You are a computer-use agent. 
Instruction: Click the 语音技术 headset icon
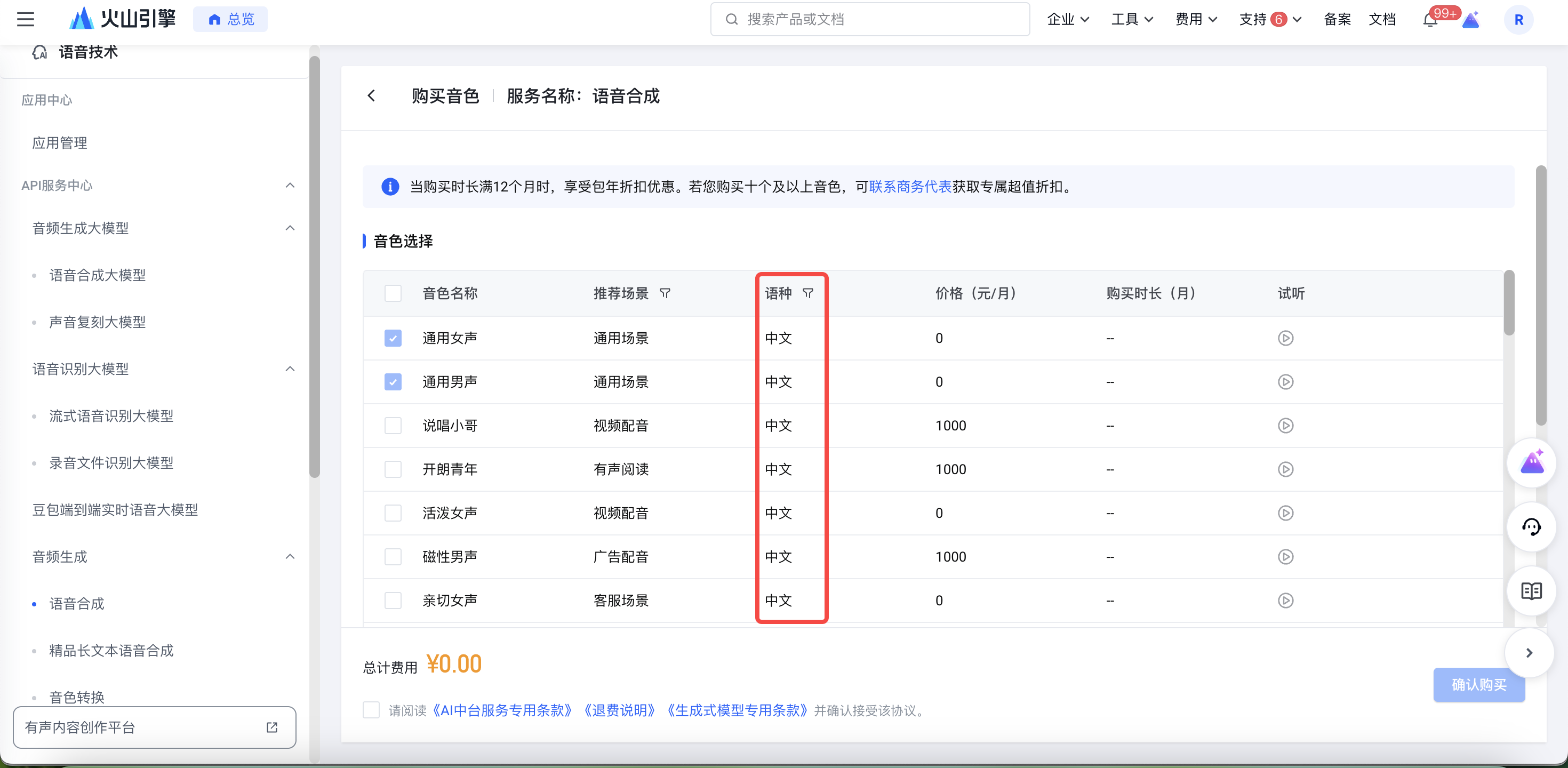(39, 52)
